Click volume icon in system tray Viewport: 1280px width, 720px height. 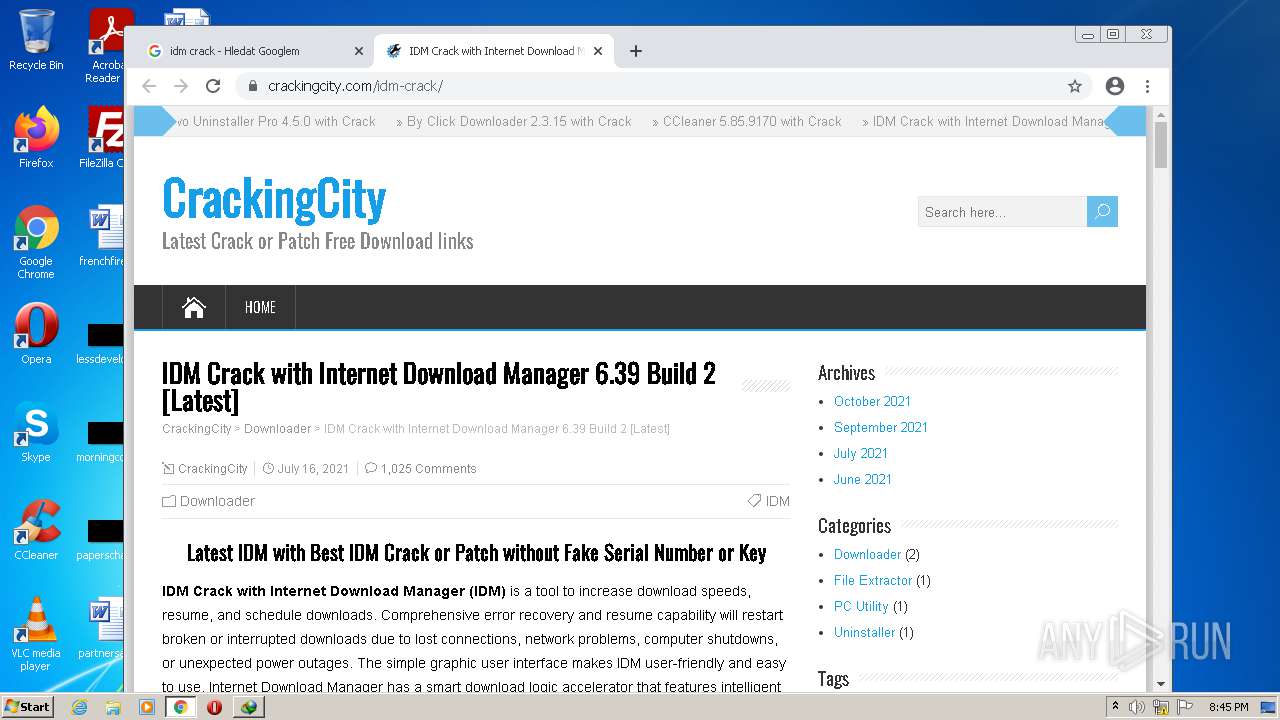[1136, 707]
